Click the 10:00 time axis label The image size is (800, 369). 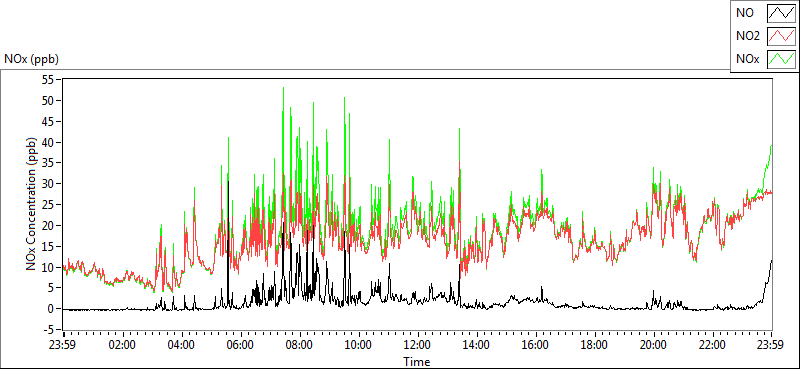point(359,345)
